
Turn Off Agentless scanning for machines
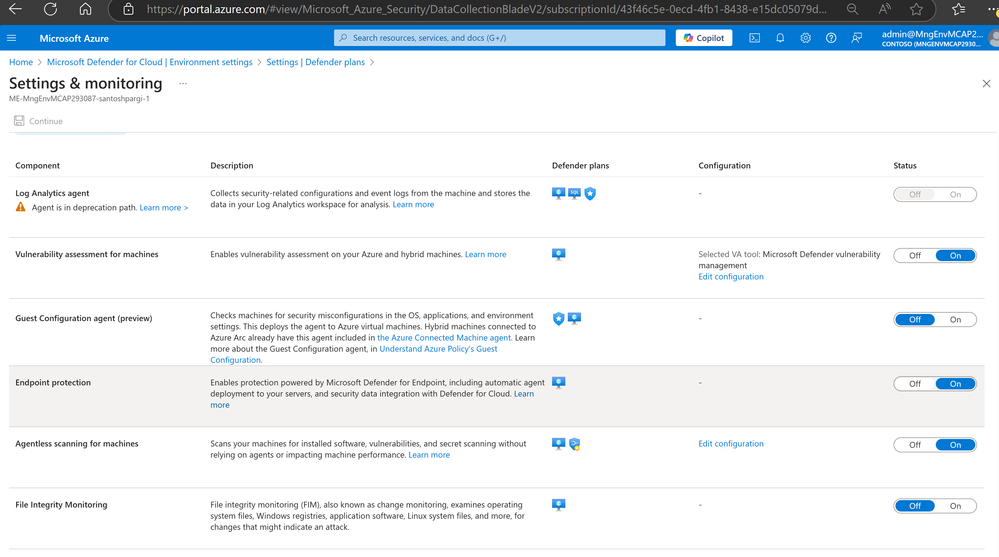tap(915, 445)
